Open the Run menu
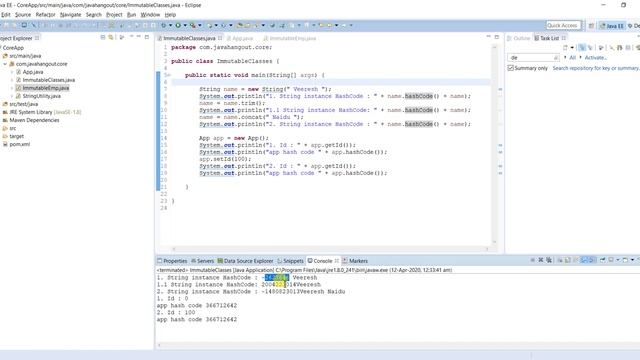This screenshot has width=640, height=360. click(131, 15)
